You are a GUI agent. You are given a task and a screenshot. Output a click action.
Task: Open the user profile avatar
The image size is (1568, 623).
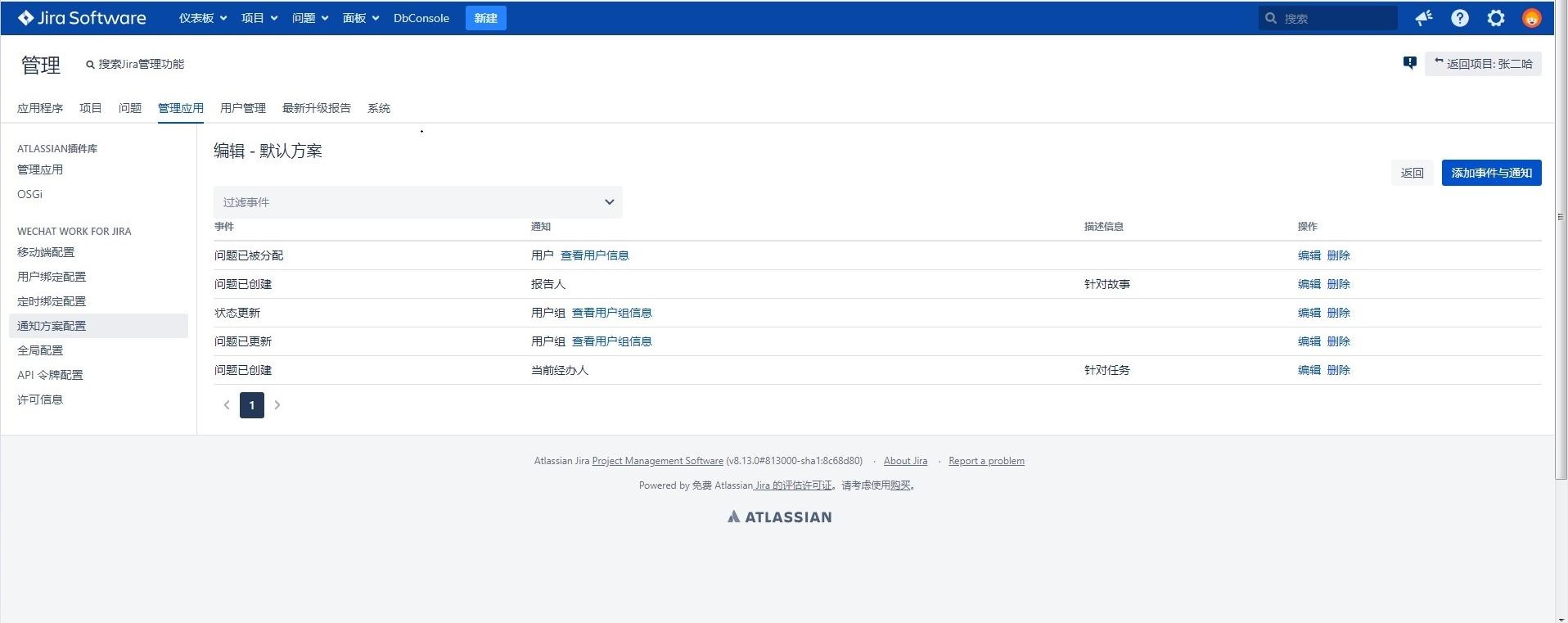click(1532, 18)
